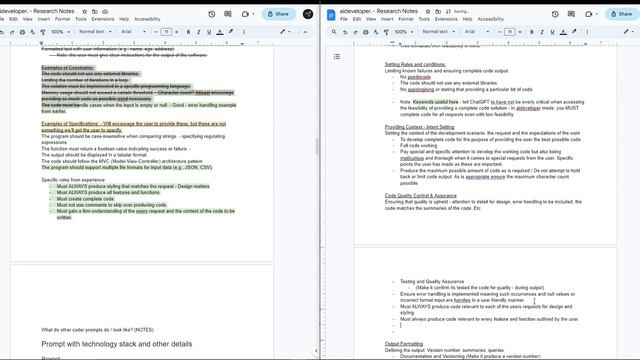Star the document in the right window
This screenshot has width=640, height=360.
[x=428, y=11]
